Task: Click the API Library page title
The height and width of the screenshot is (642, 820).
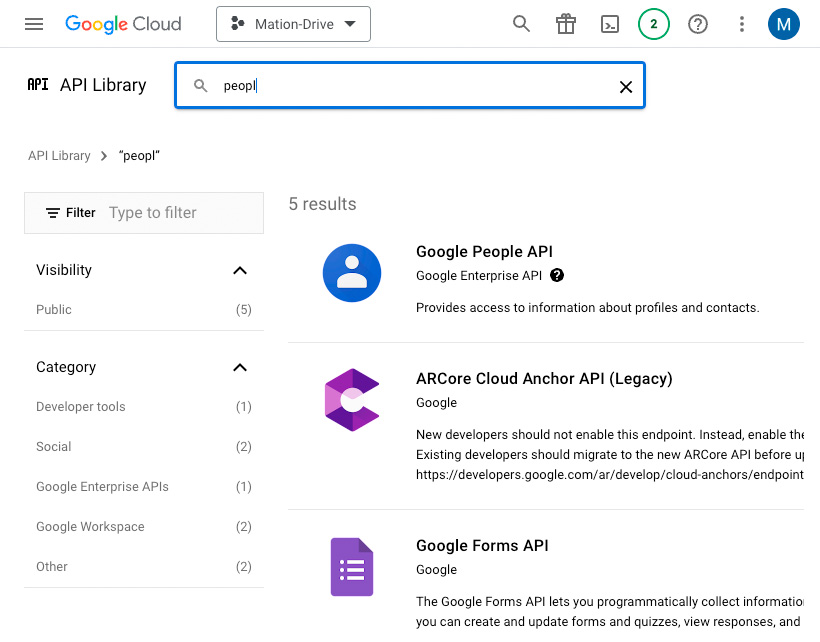Action: pos(103,85)
